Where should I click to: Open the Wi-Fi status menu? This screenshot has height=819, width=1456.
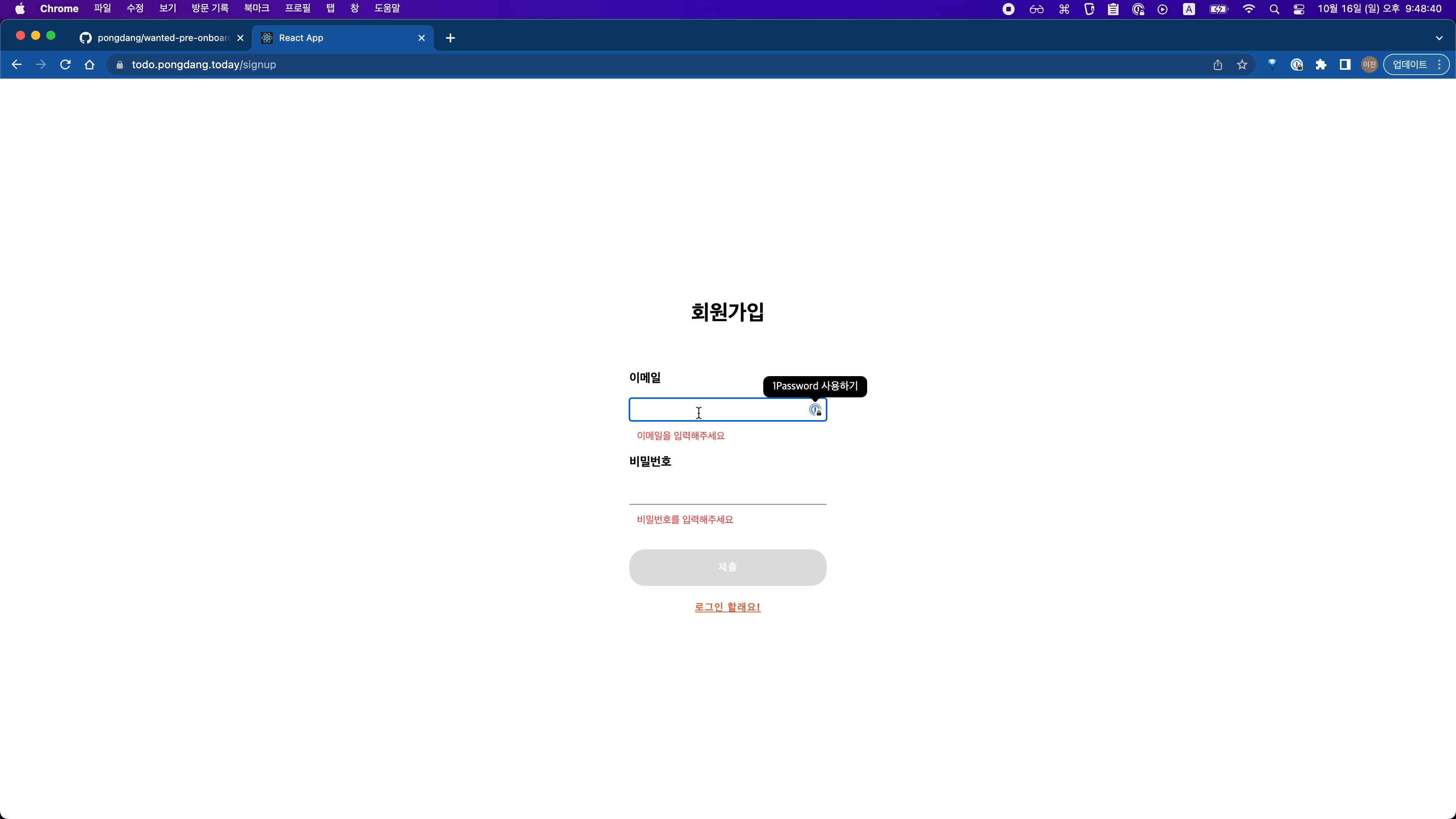pos(1249,9)
